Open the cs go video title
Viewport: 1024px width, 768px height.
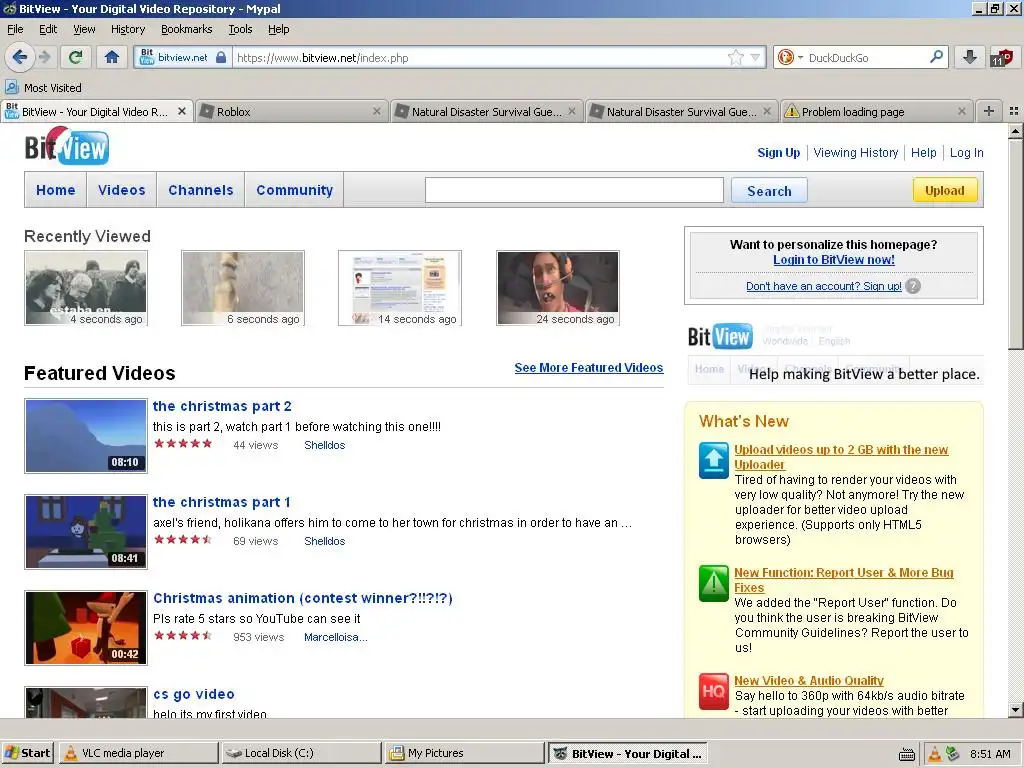click(193, 694)
